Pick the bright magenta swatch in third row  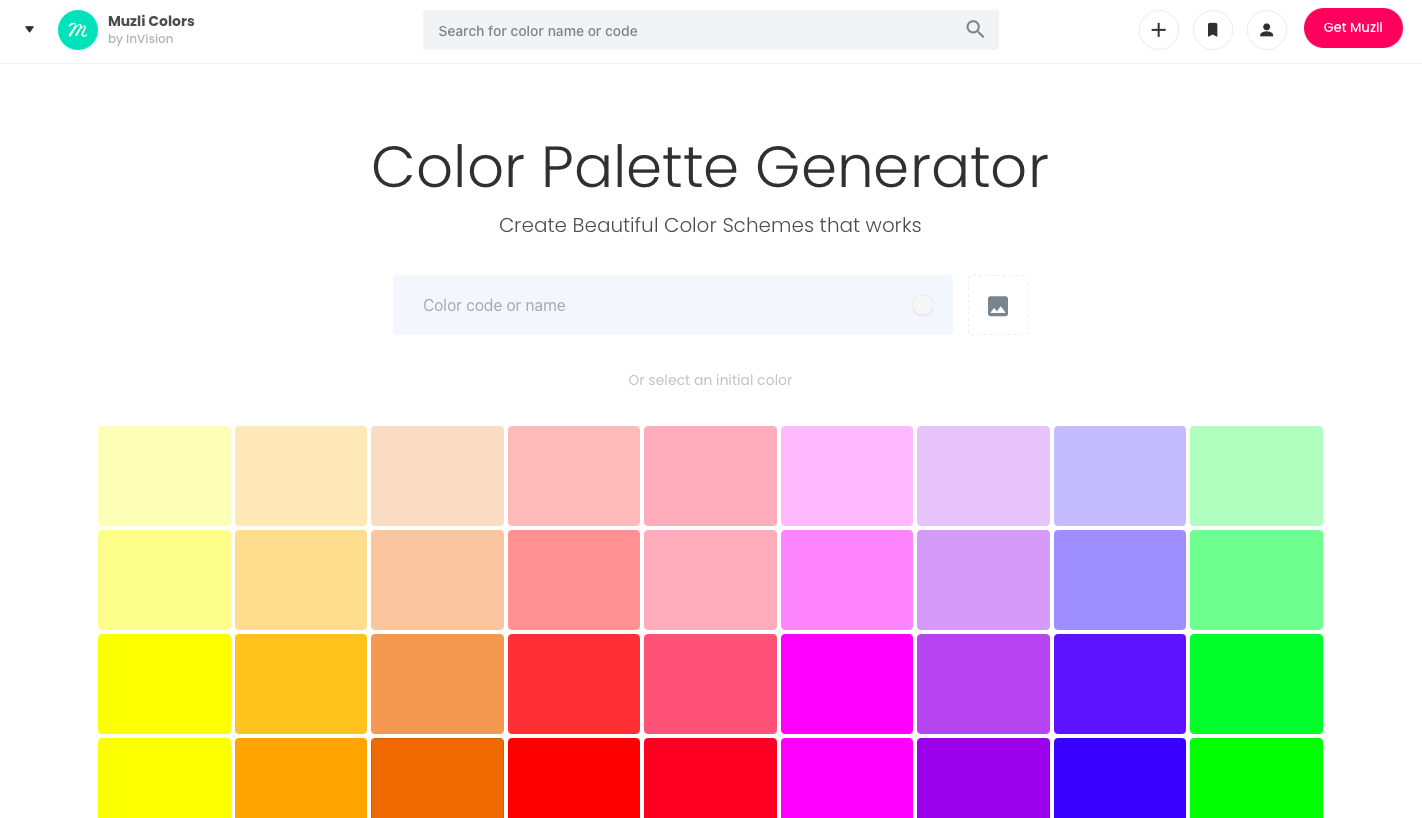tap(847, 684)
